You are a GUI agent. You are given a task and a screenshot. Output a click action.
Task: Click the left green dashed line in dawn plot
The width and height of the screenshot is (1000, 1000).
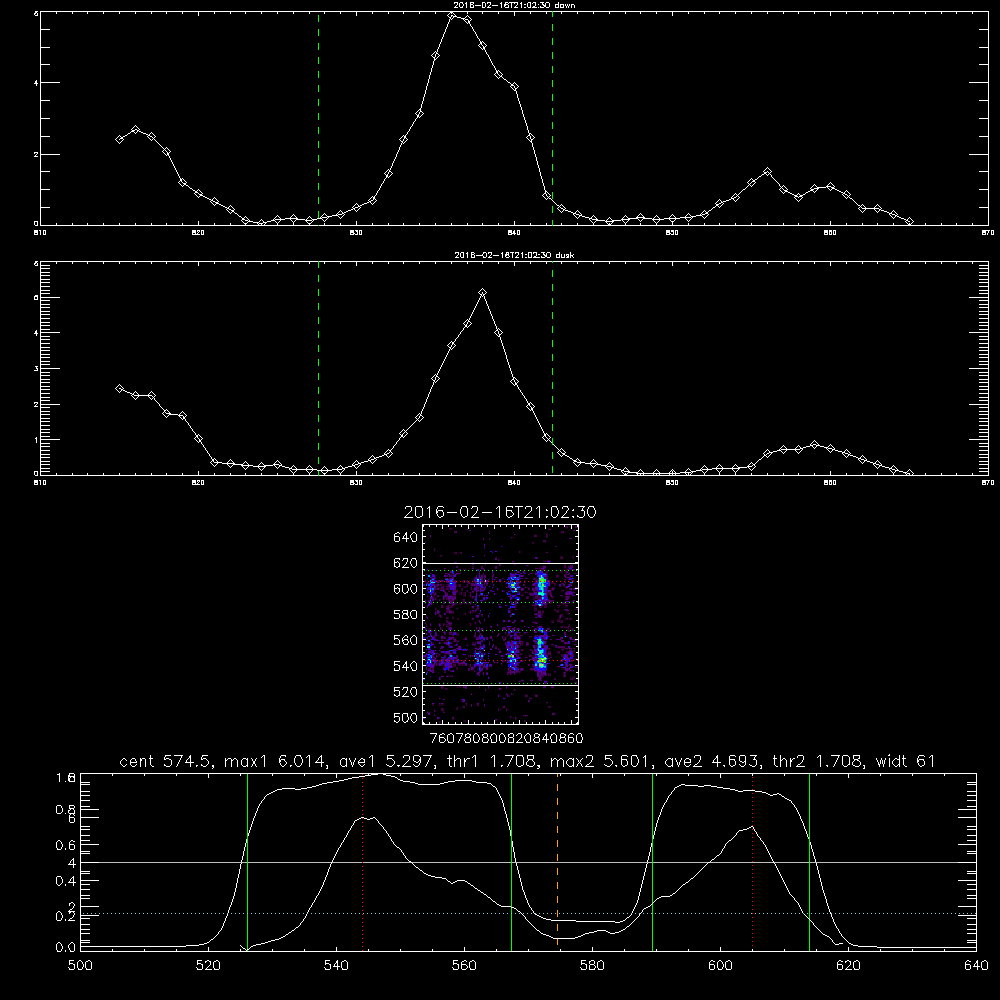(x=318, y=118)
